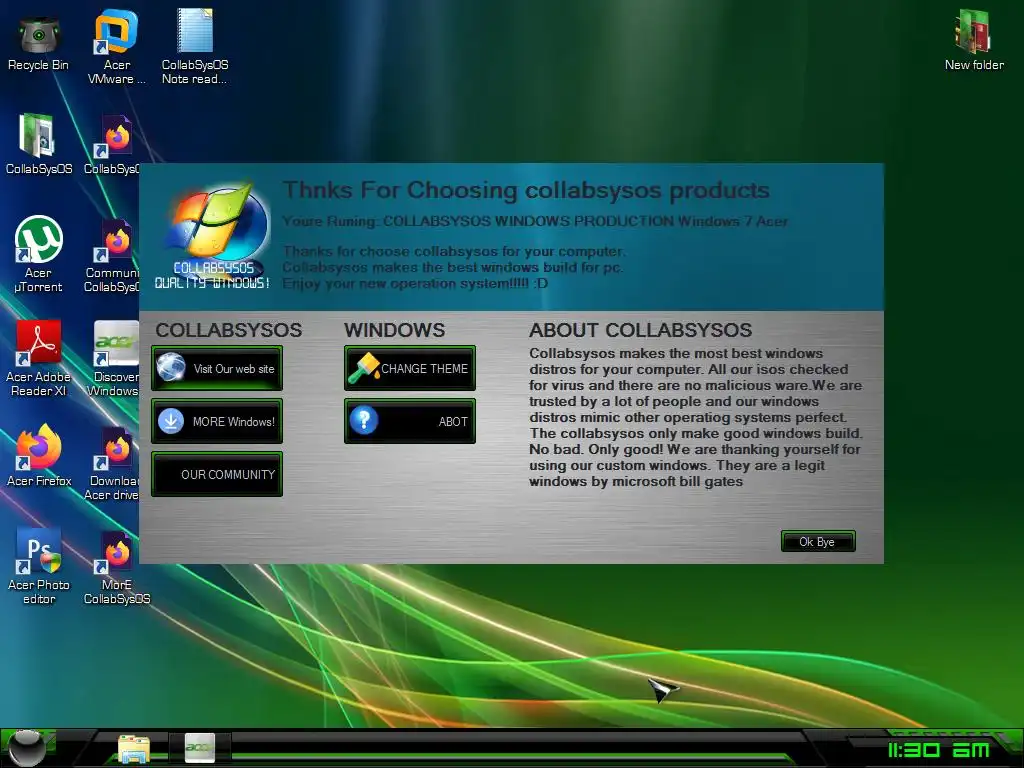Image resolution: width=1024 pixels, height=768 pixels.
Task: Click 'Enjoy your new operation system' text
Action: (x=415, y=283)
